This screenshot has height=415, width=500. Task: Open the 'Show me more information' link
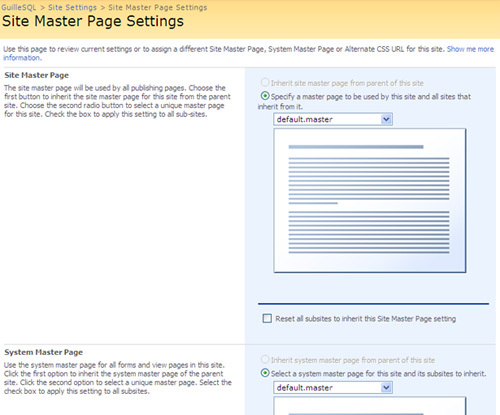click(x=248, y=53)
